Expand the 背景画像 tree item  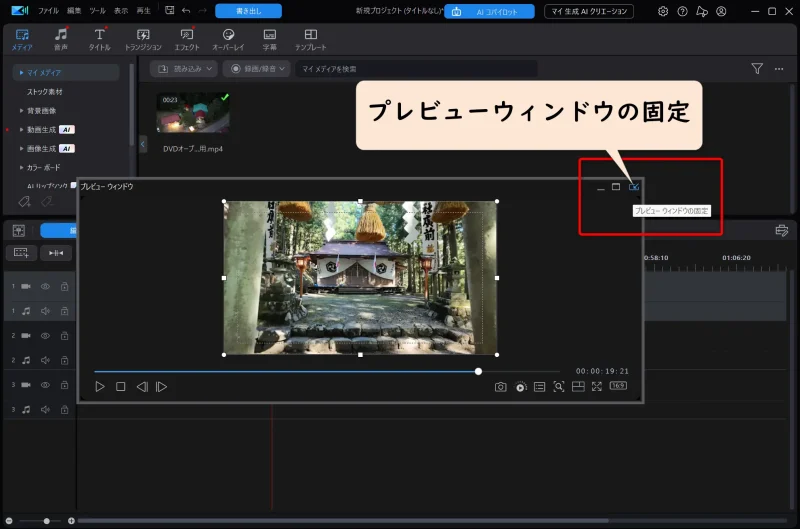[x=21, y=111]
